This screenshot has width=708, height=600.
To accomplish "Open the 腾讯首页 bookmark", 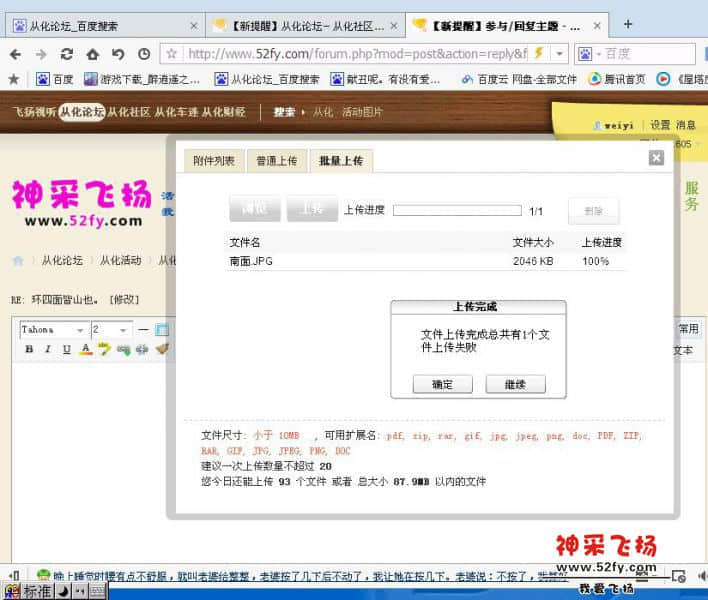I will pos(617,79).
